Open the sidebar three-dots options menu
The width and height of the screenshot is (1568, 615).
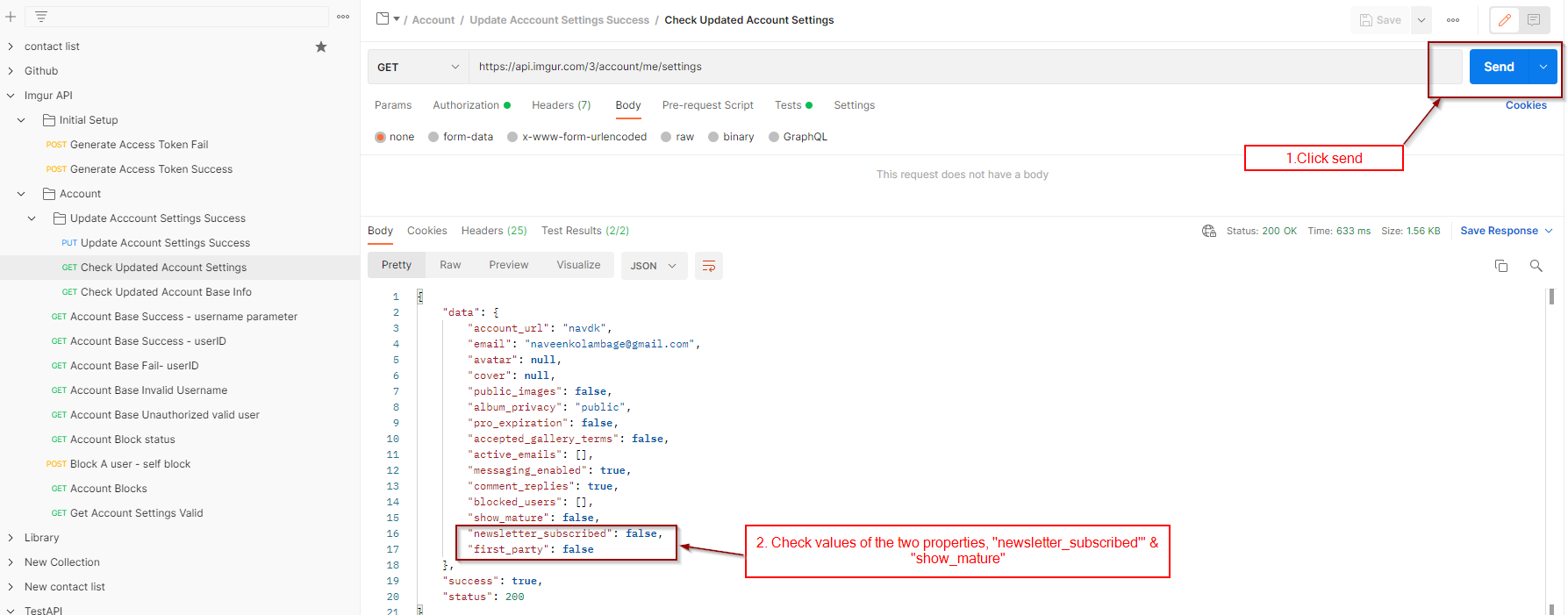pyautogui.click(x=343, y=17)
